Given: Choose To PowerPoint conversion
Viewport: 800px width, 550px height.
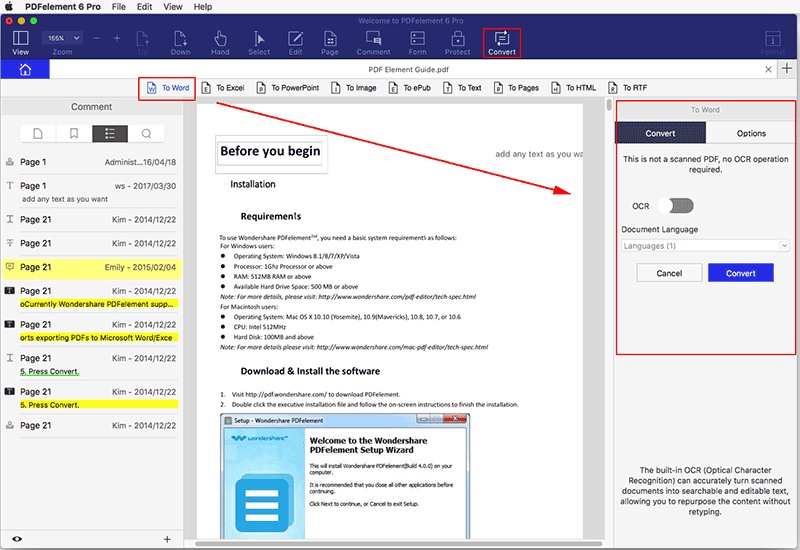Looking at the screenshot, I should 288,88.
